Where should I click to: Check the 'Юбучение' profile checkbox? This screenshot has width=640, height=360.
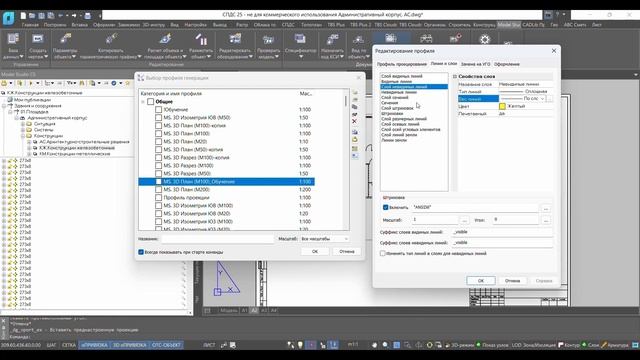click(x=158, y=110)
